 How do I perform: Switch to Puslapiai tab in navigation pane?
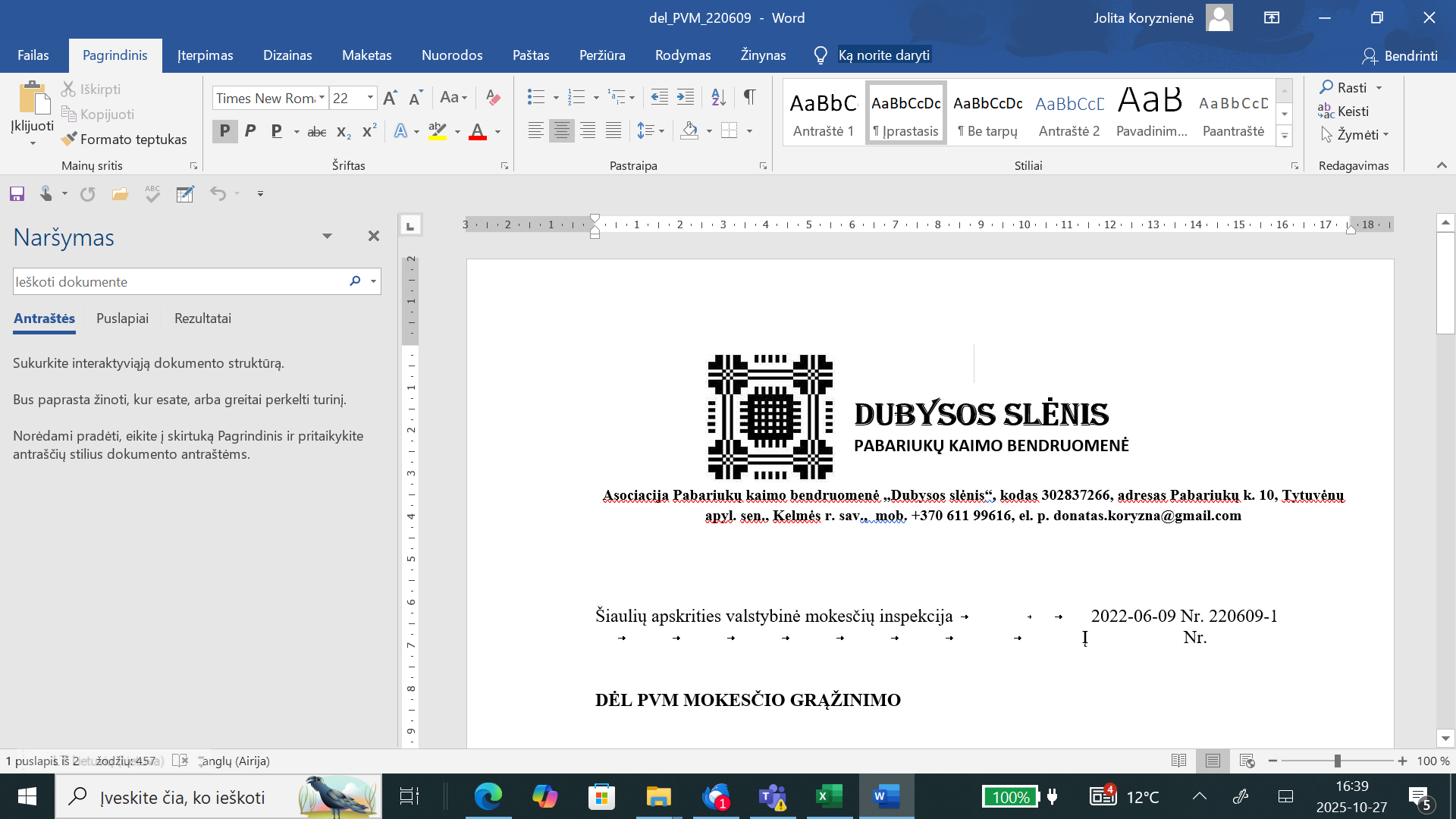(x=122, y=318)
